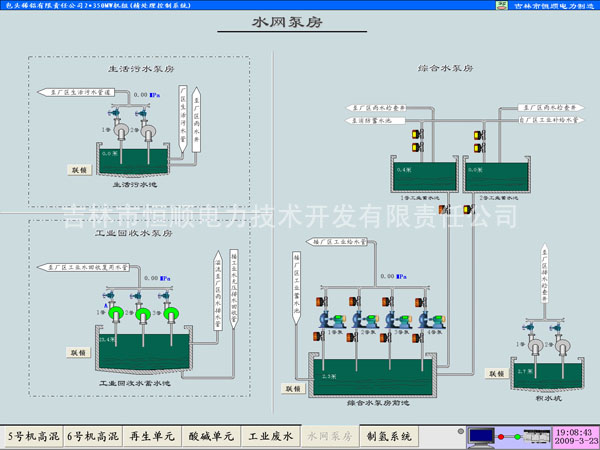This screenshot has width=600, height=450.
Task: Open the 5号机高混 screen tab
Action: click(x=33, y=436)
